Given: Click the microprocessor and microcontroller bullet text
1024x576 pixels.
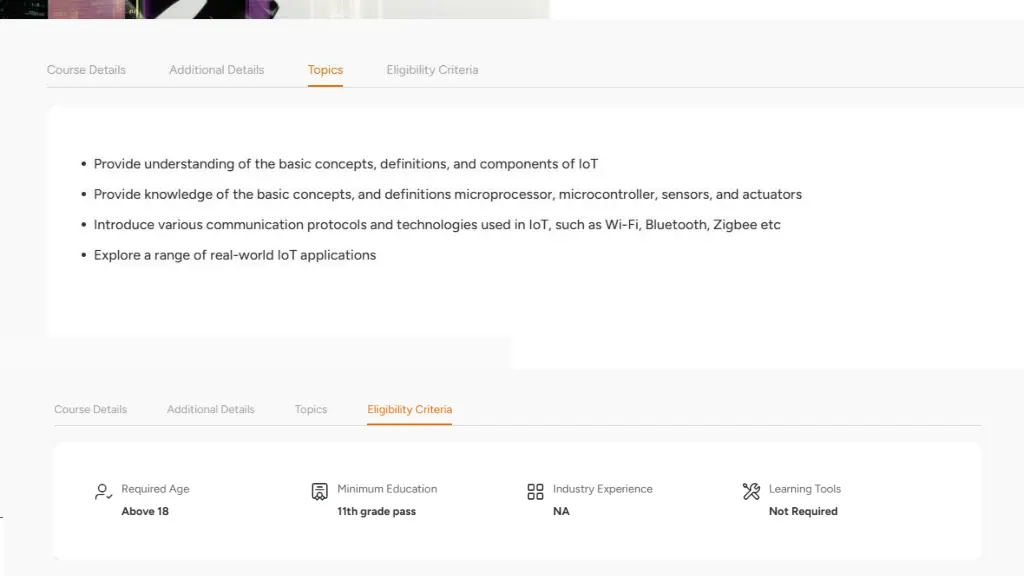Looking at the screenshot, I should click(447, 195).
